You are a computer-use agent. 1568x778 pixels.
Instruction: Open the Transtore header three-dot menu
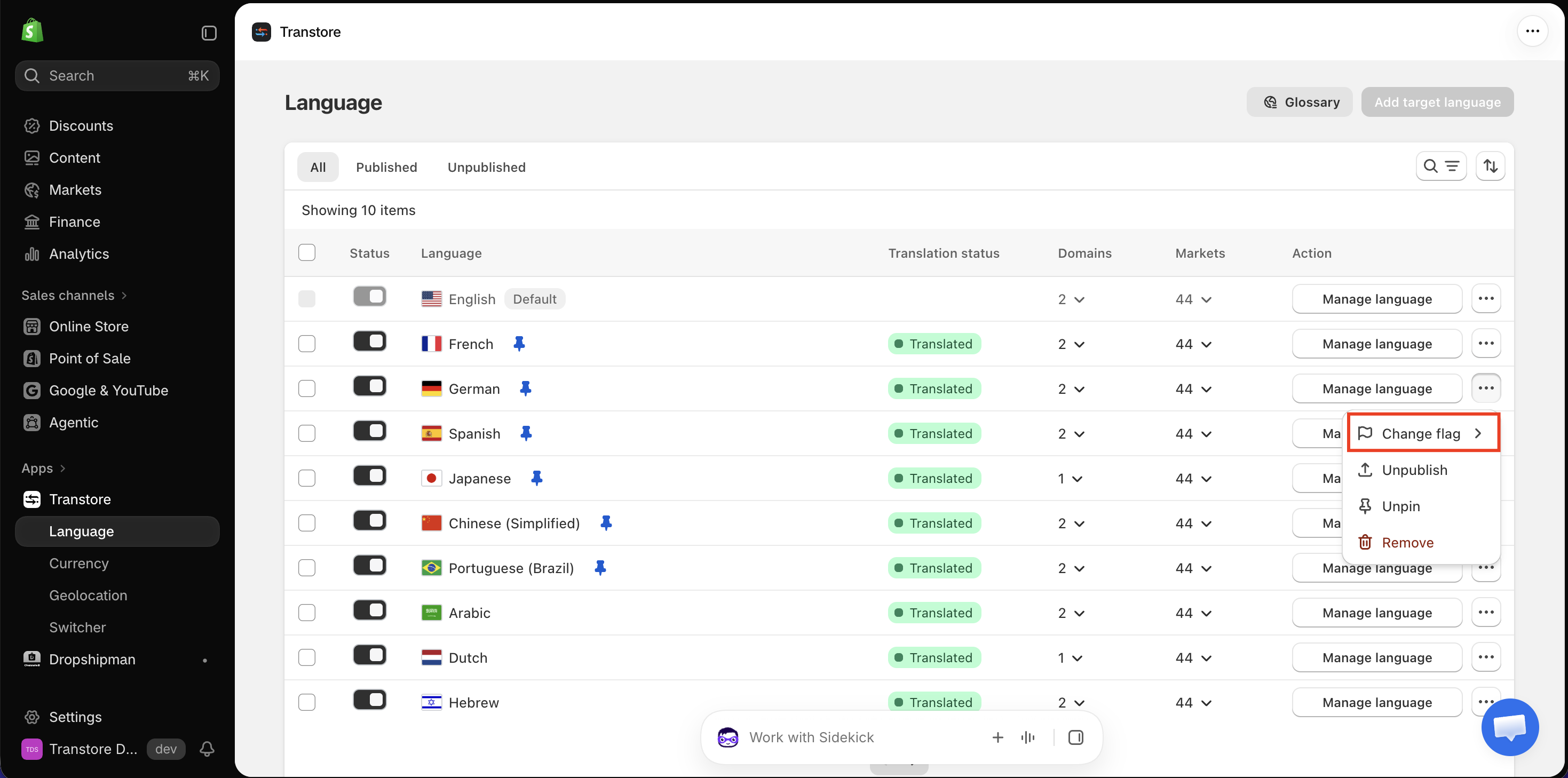[x=1532, y=31]
